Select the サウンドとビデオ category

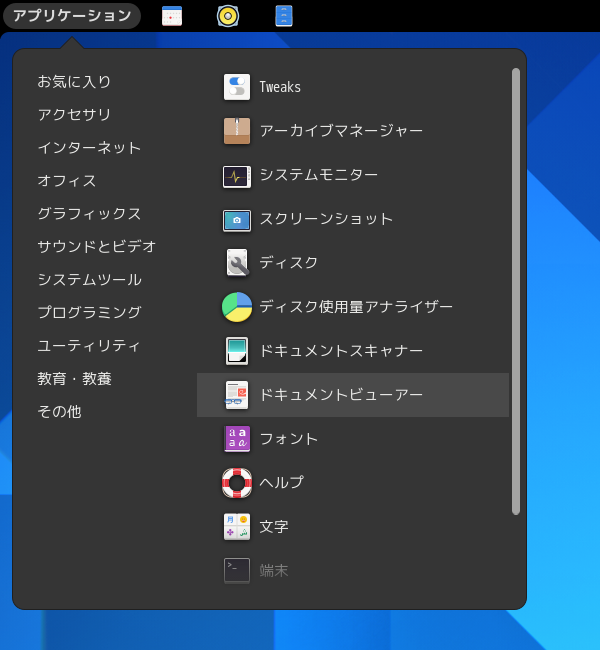click(97, 247)
